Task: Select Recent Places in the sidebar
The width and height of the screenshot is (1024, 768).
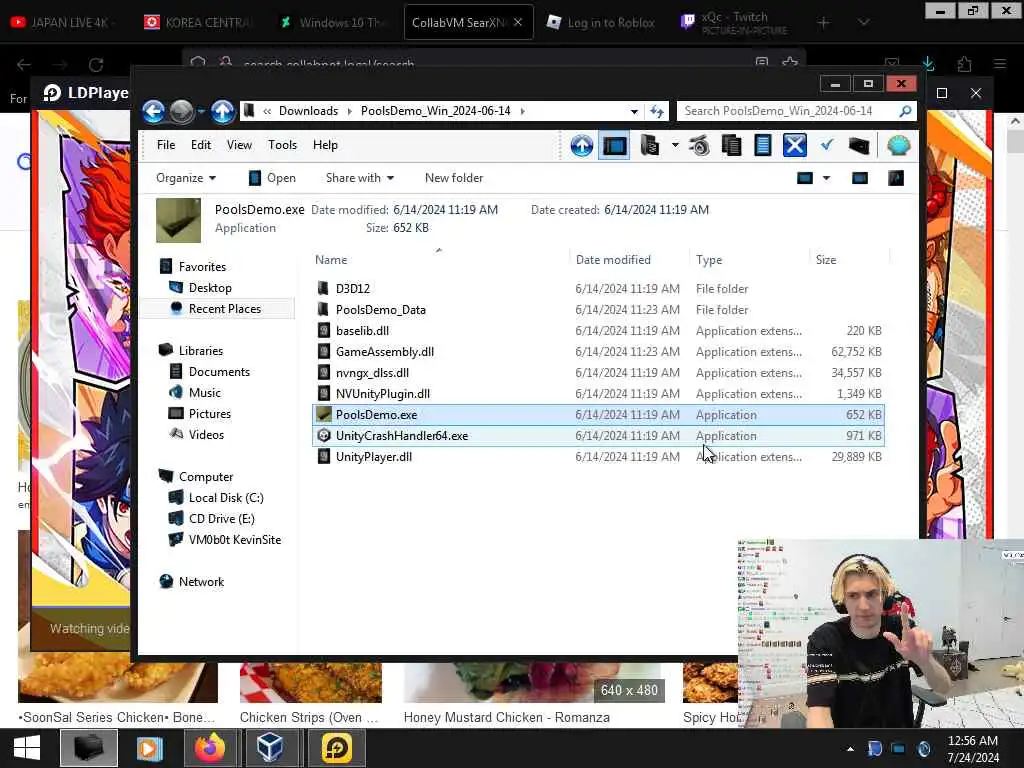Action: (224, 309)
